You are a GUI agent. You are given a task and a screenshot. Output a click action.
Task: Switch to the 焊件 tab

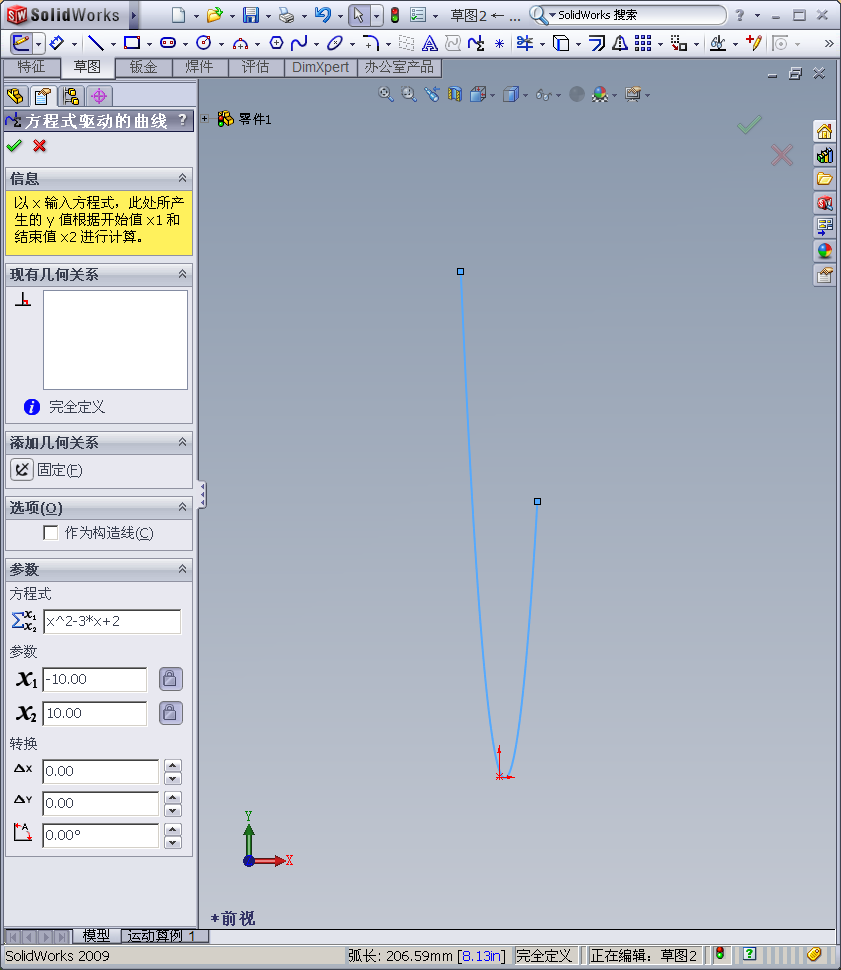[x=200, y=67]
